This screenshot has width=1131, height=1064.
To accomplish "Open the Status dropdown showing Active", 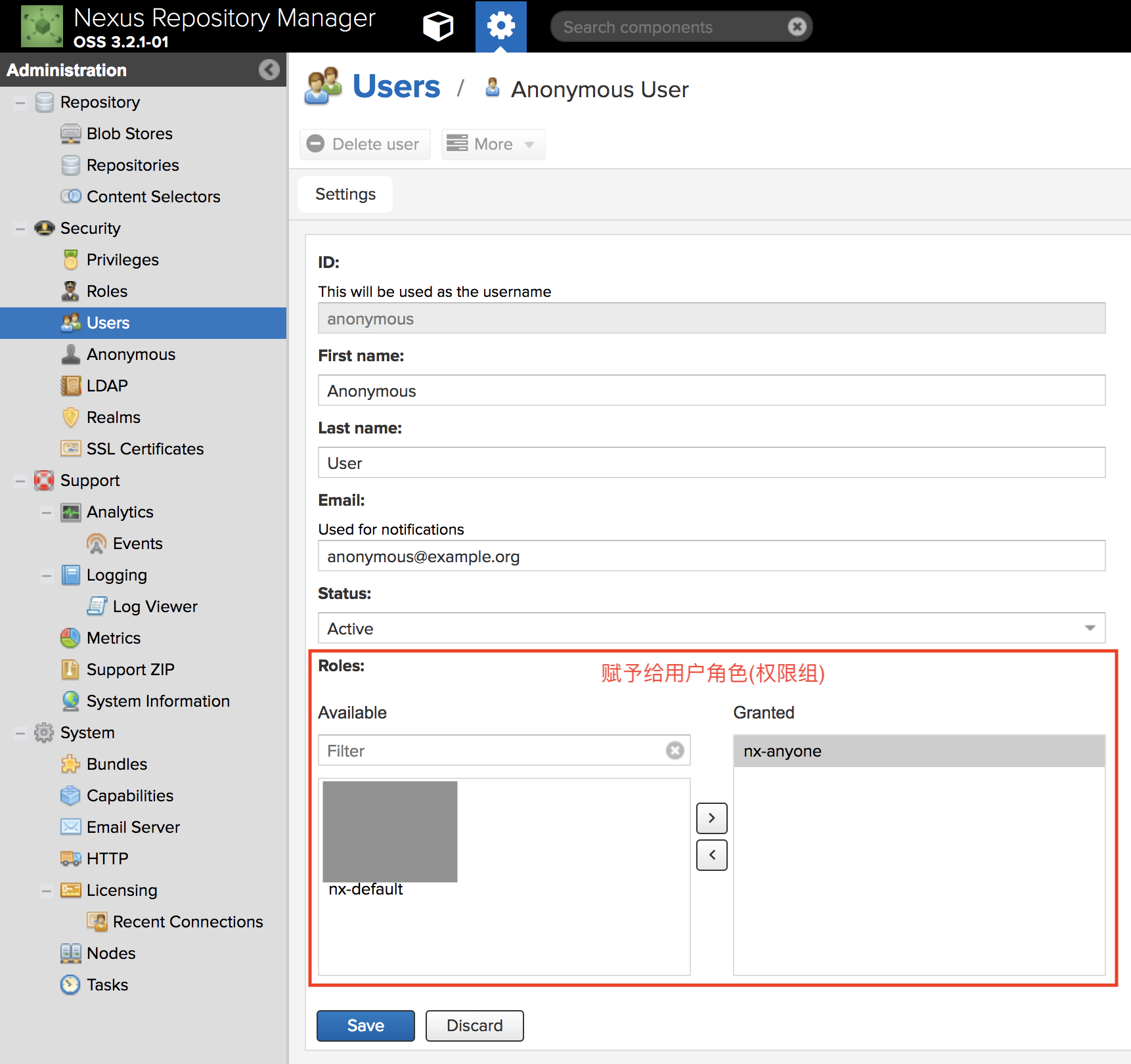I will tap(712, 629).
